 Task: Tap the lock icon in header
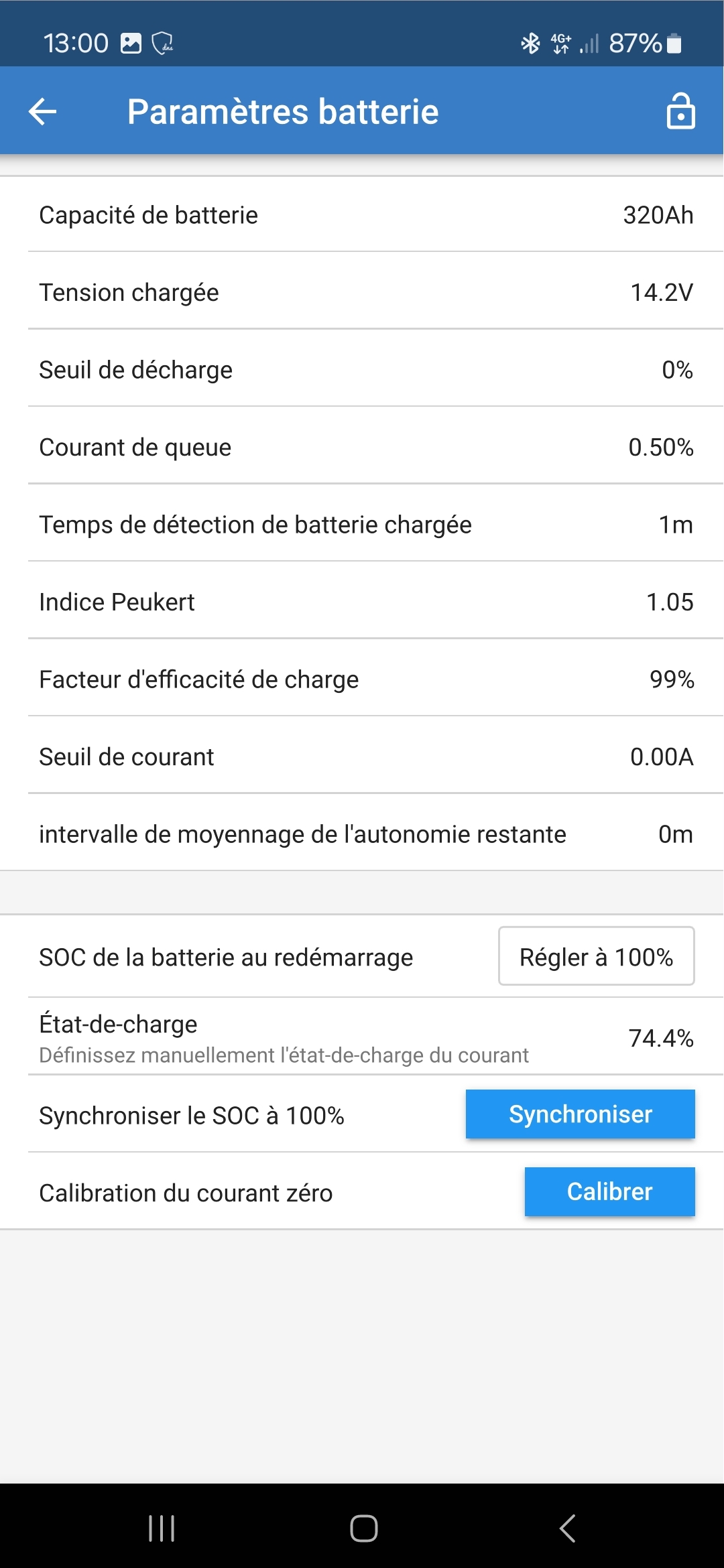[x=680, y=111]
